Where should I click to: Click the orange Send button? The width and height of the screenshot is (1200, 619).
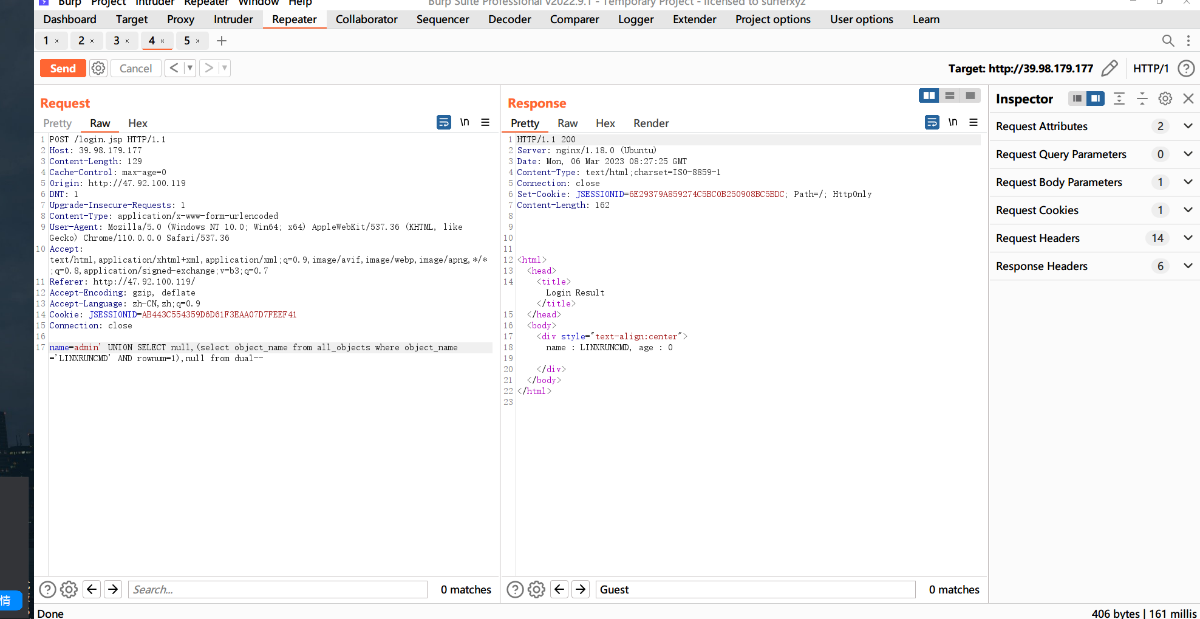tap(62, 68)
